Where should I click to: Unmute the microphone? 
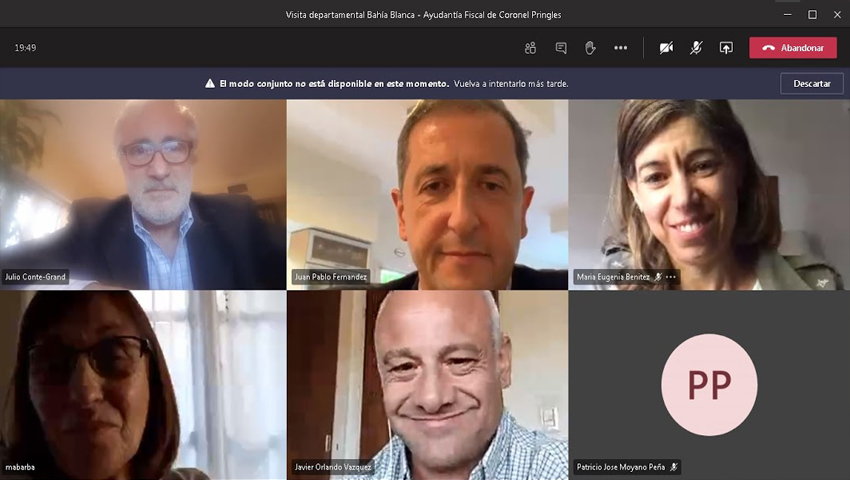click(696, 48)
